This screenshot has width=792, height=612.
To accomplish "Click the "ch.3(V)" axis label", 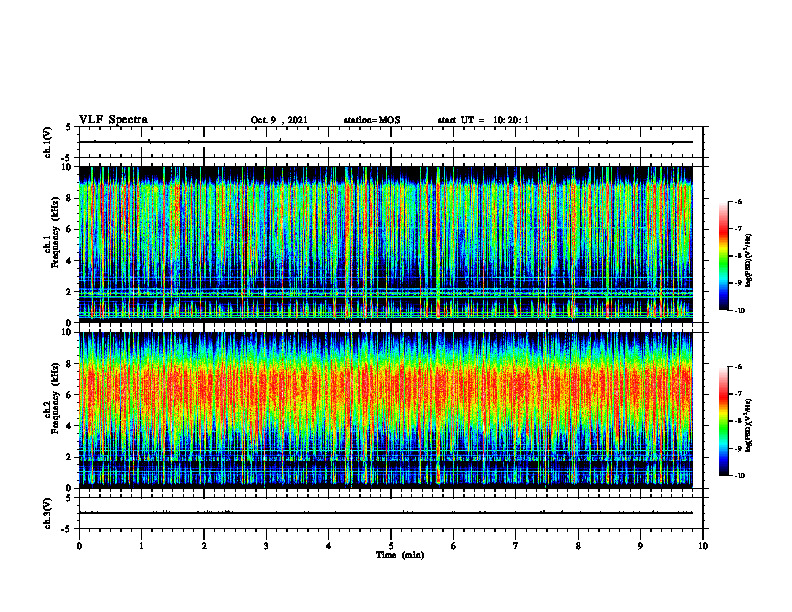I will [x=47, y=513].
